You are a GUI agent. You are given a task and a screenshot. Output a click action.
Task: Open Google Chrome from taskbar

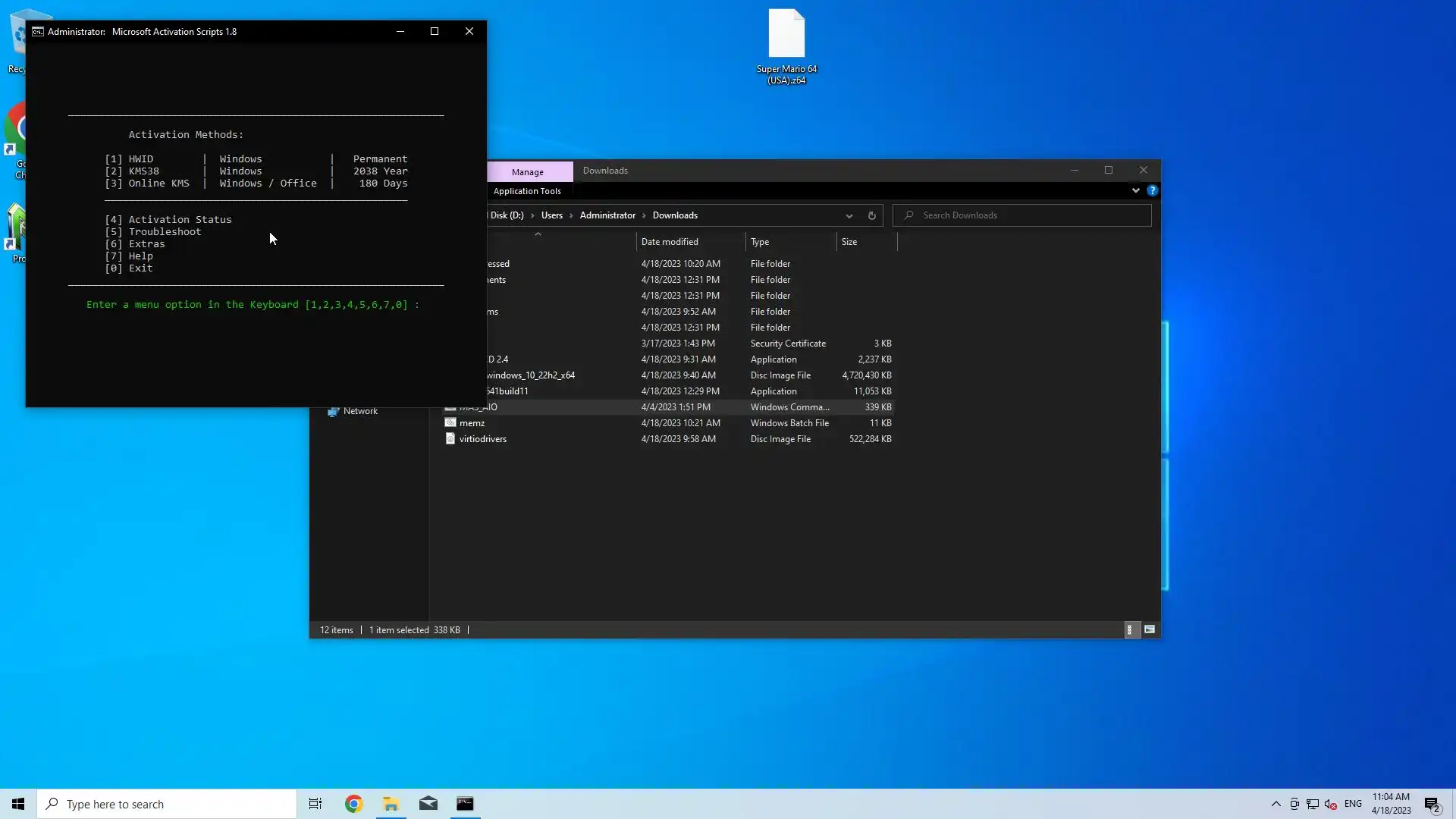(353, 804)
